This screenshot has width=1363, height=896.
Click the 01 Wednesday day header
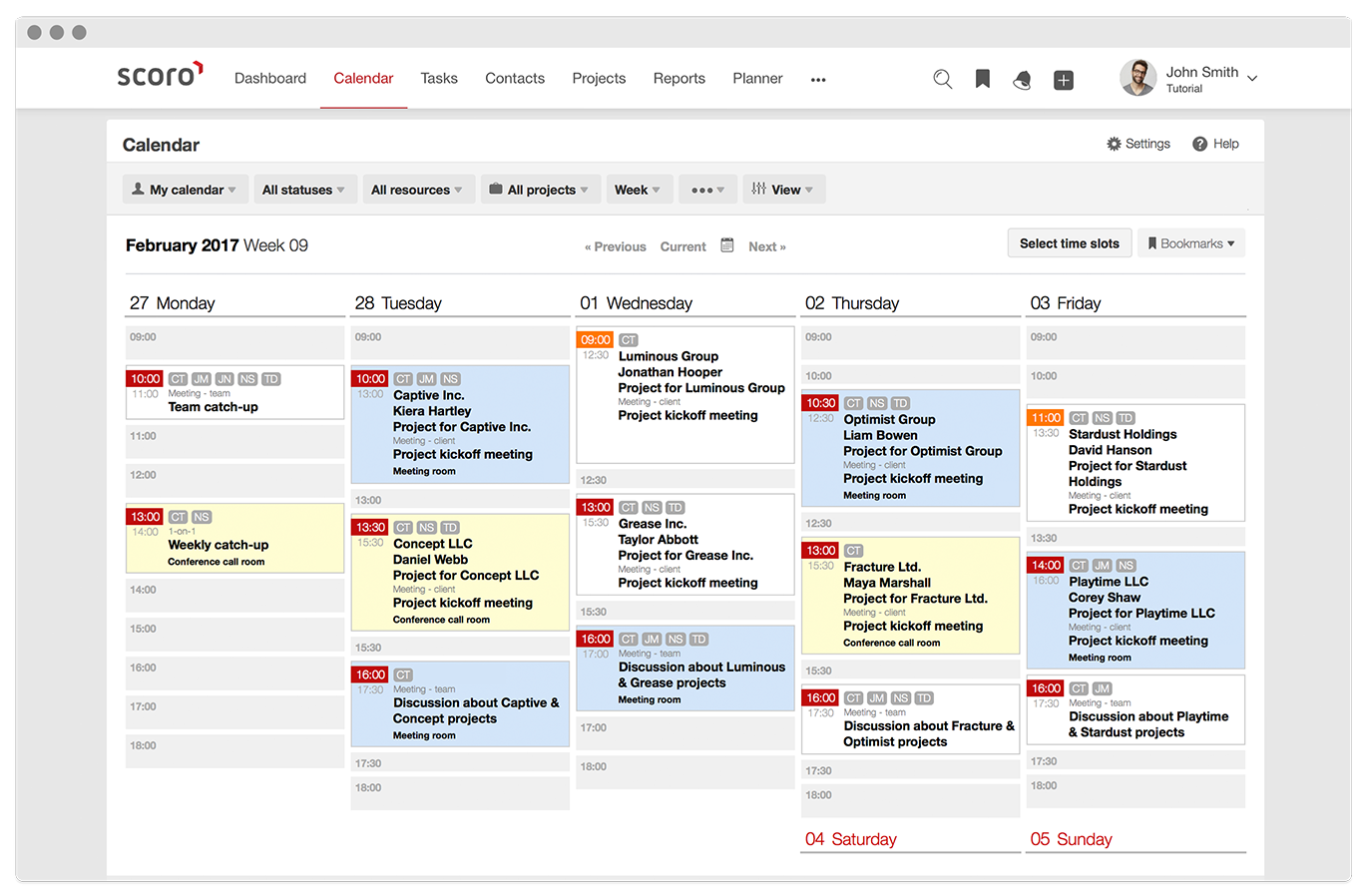coord(636,303)
